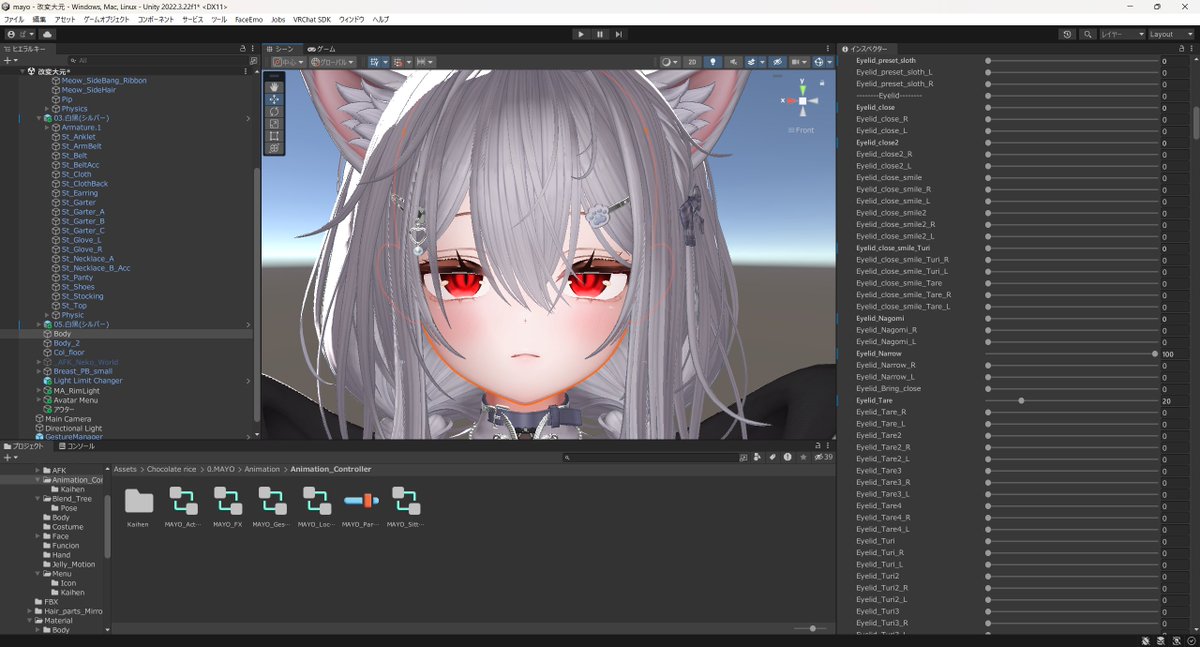Image resolution: width=1200 pixels, height=647 pixels.
Task: Toggle 2D view mode
Action: pyautogui.click(x=691, y=62)
